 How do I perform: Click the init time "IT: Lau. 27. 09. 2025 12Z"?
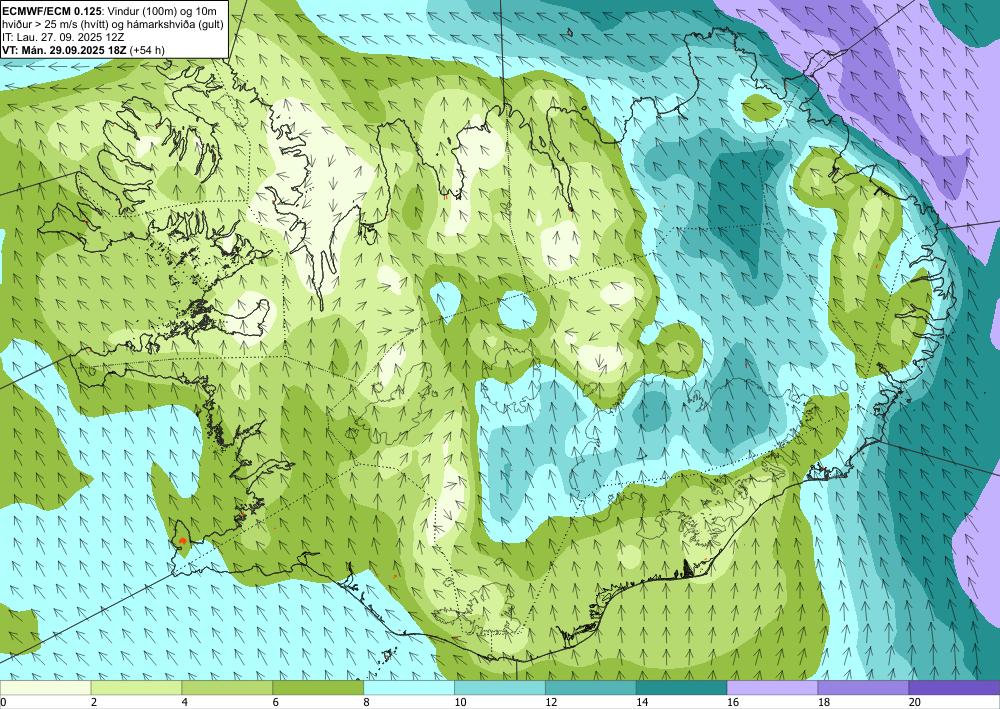click(63, 37)
